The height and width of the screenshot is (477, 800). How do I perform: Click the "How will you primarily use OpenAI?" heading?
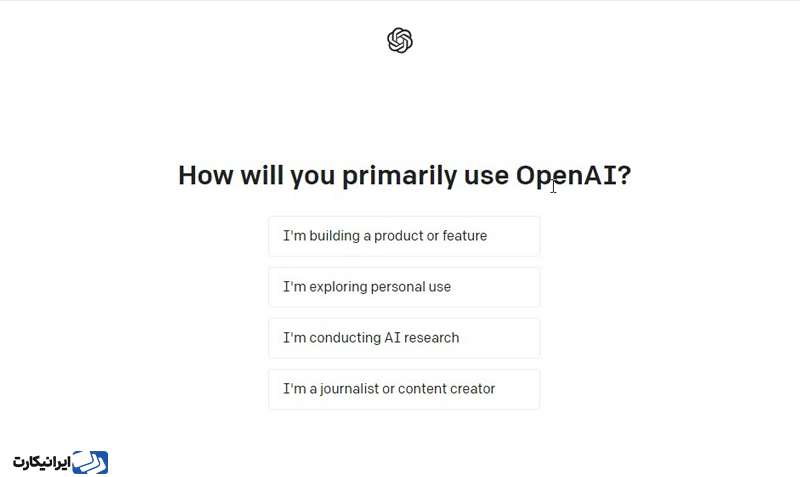coord(405,176)
